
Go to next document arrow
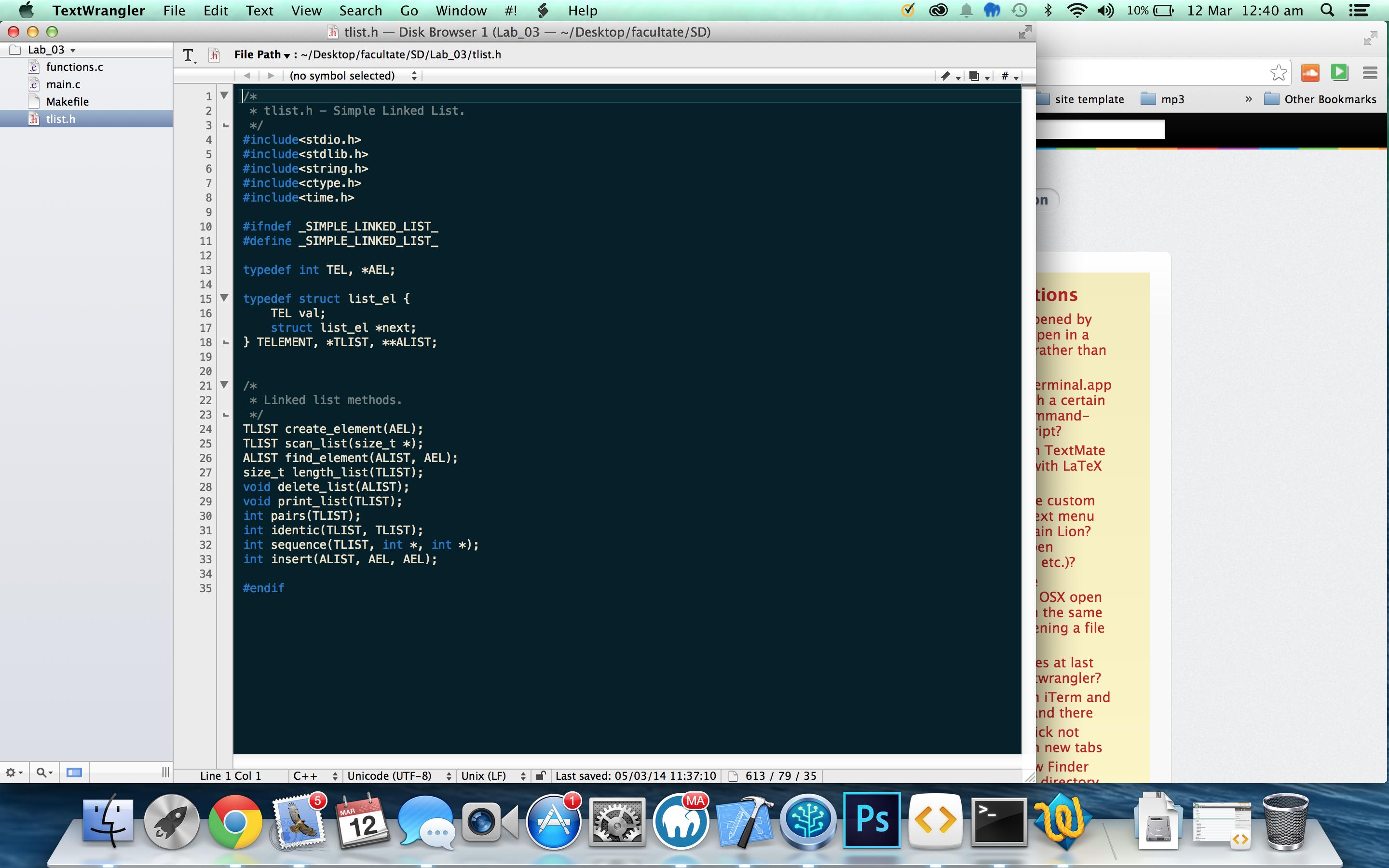tap(271, 76)
